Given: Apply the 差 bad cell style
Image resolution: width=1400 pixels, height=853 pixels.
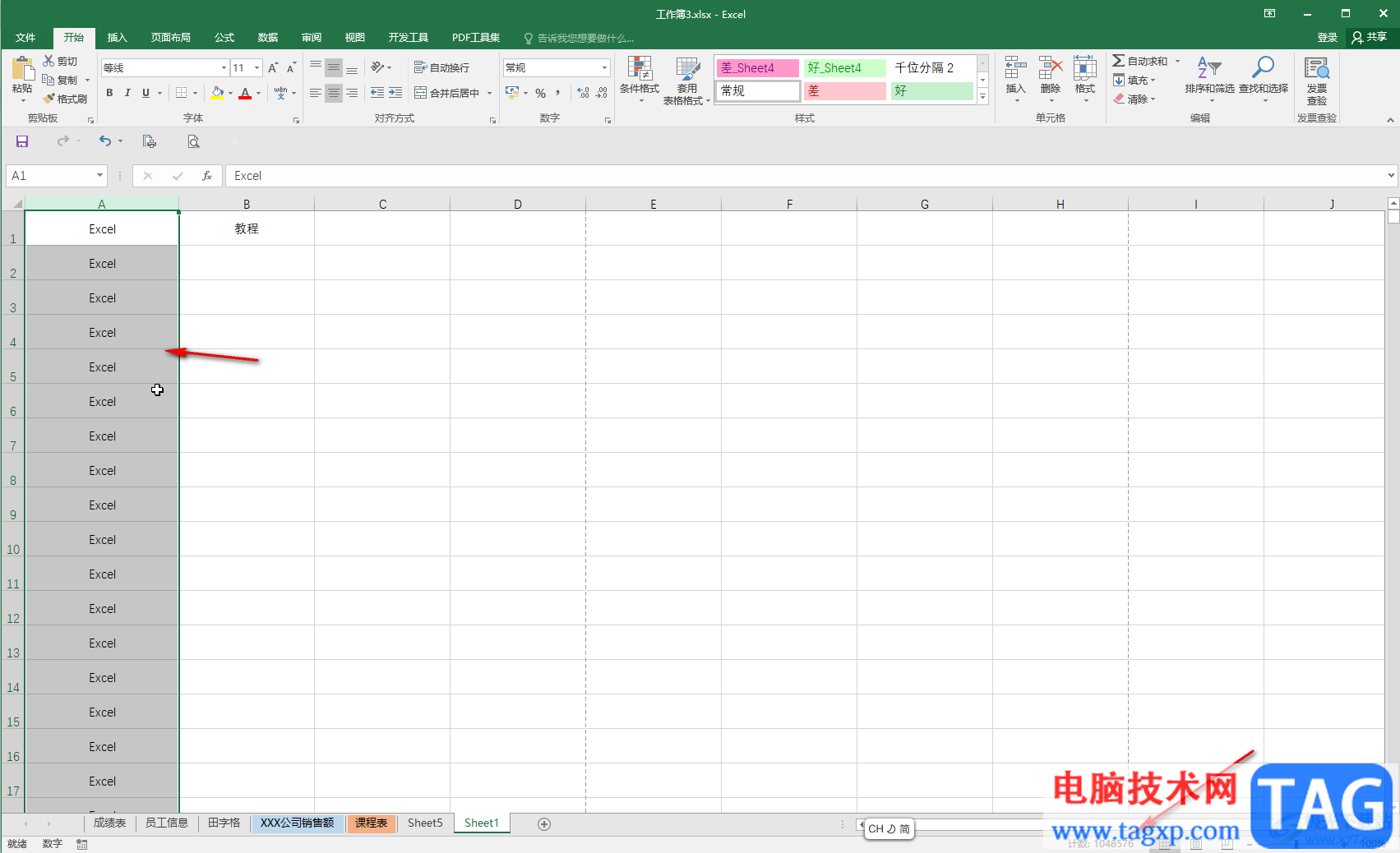Looking at the screenshot, I should click(x=845, y=91).
